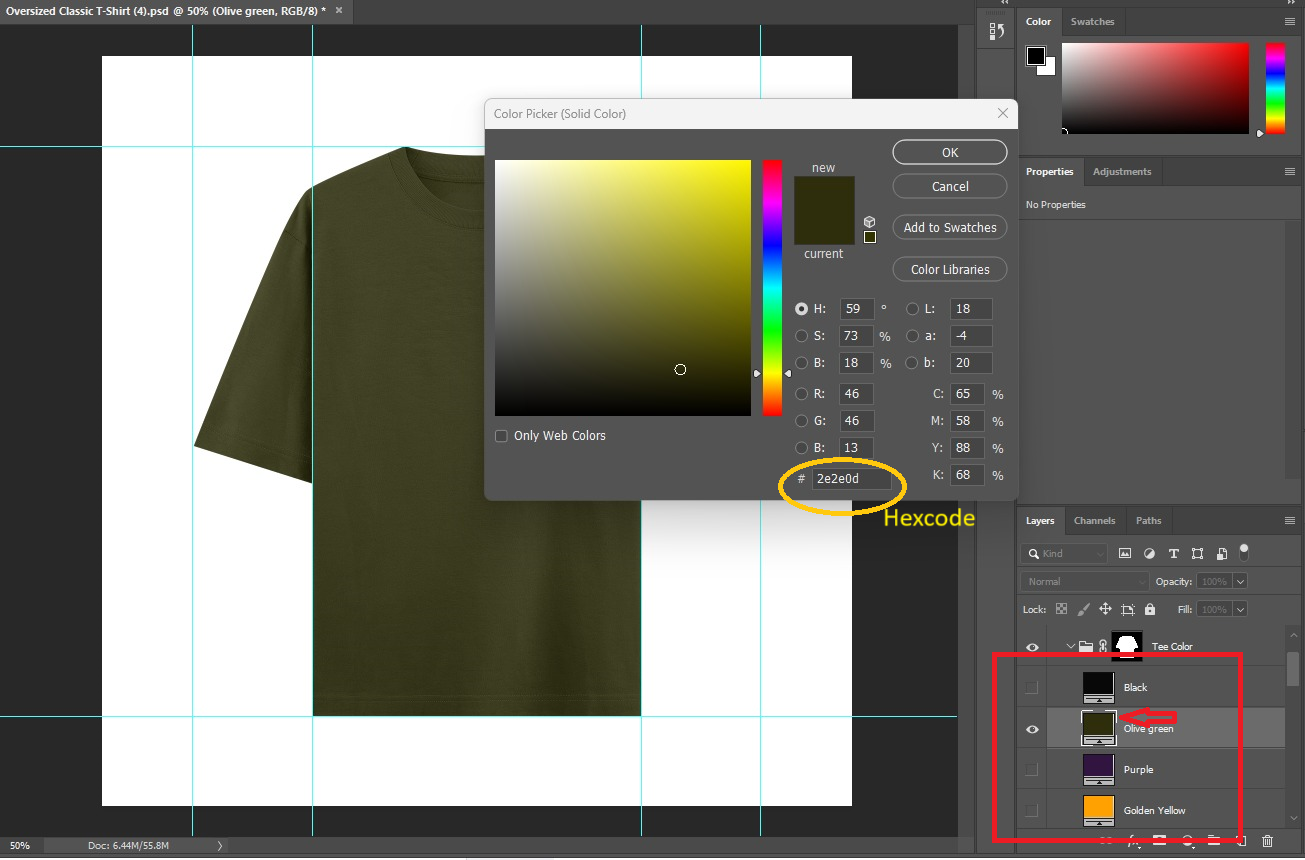Close the Color Picker dialog
This screenshot has width=1305, height=860.
point(1003,113)
